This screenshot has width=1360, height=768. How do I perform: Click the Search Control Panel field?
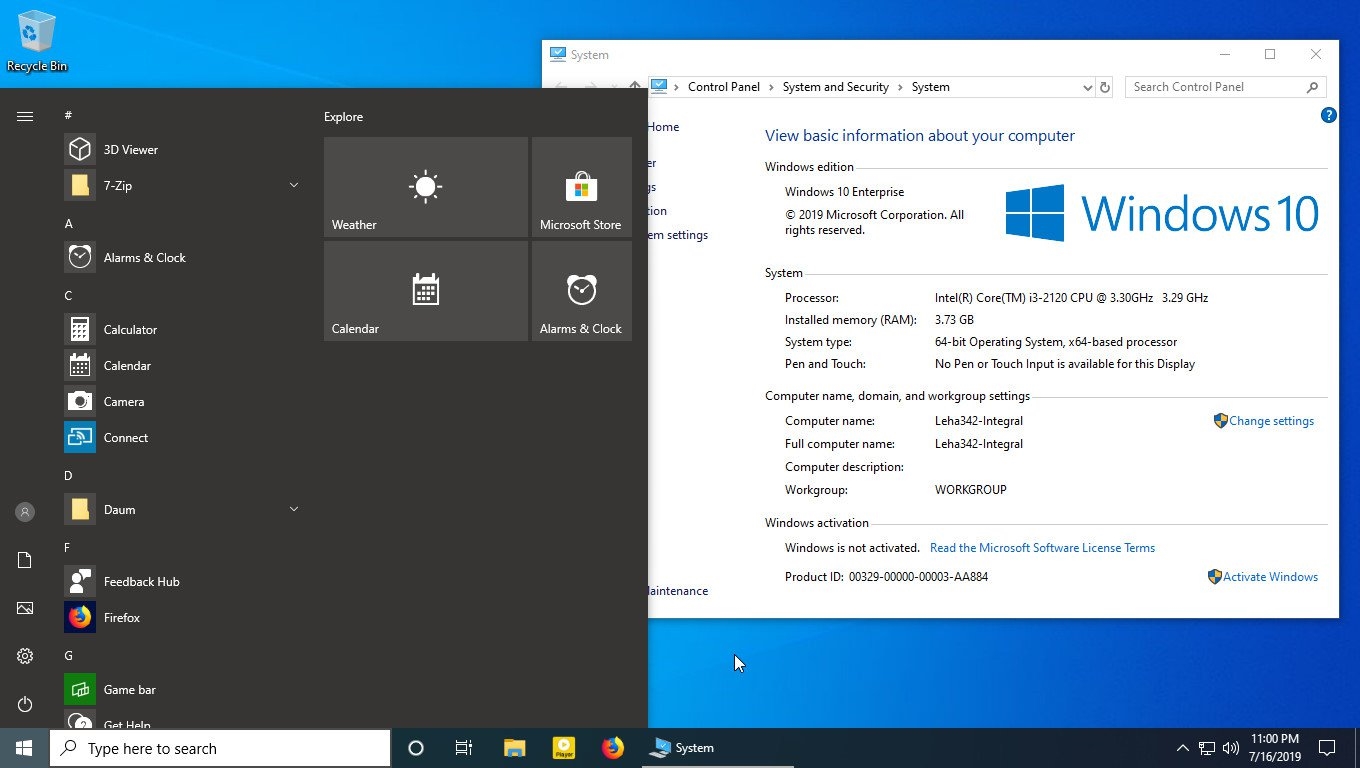1225,87
